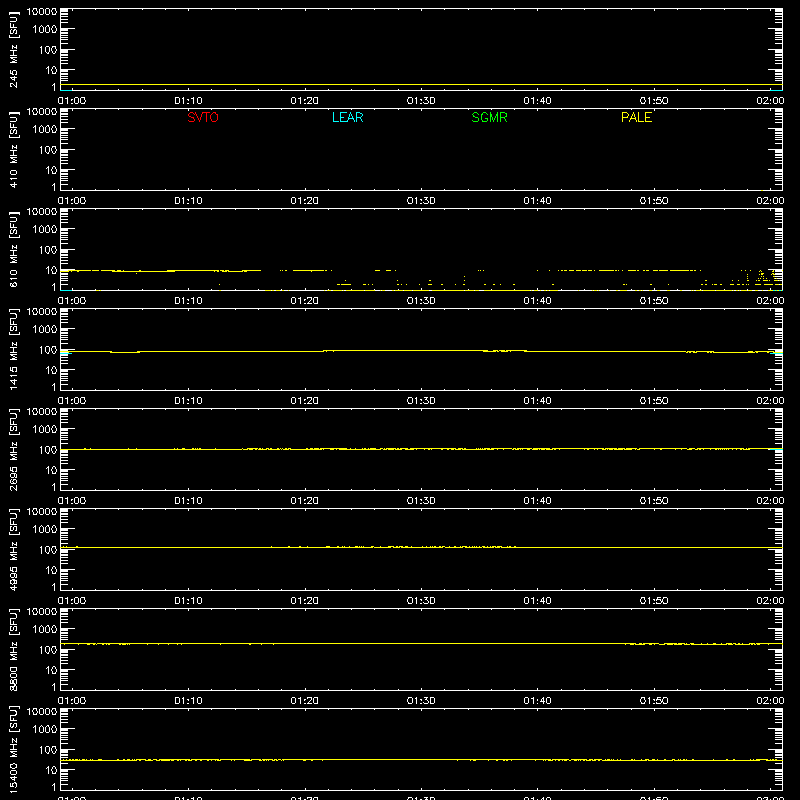Click the yellow flux trace in the 8800 MHz plot
The height and width of the screenshot is (800, 800).
point(421,644)
